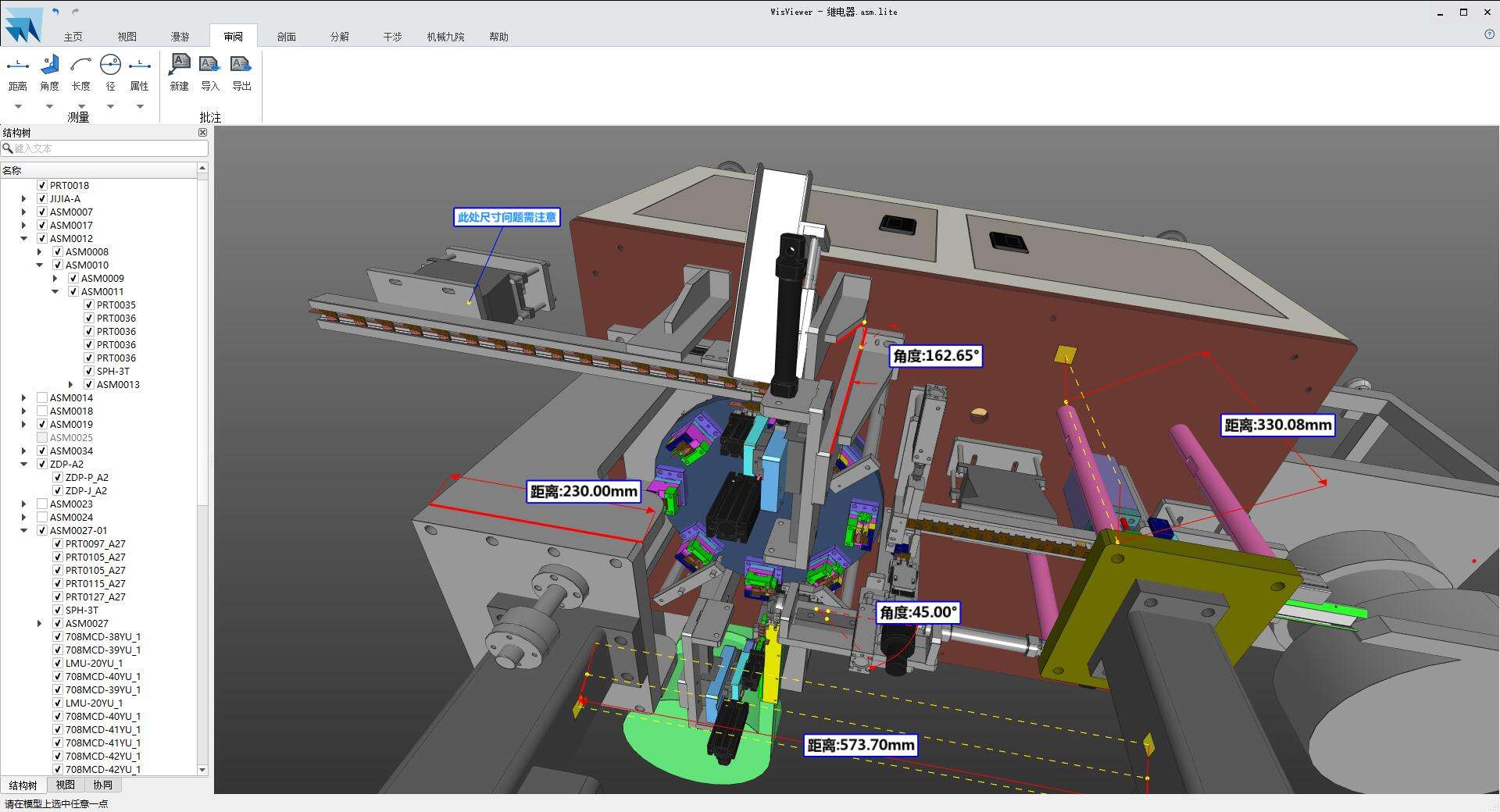The image size is (1500, 812).
Task: Uncheck the ZDP-P_A2 checkbox
Action: [58, 478]
